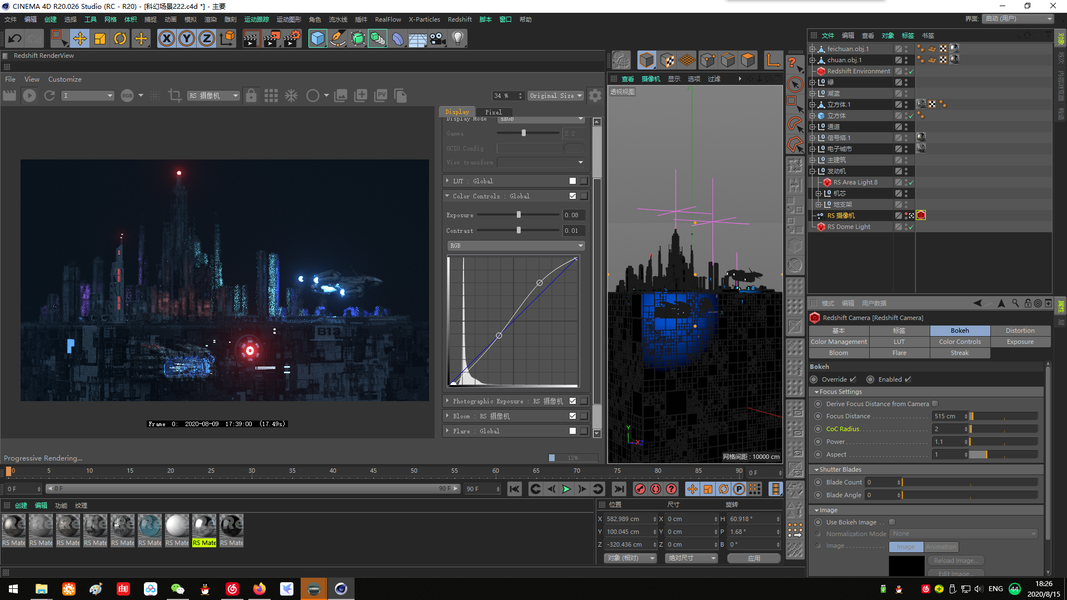Click the light bulb icon in toolbar
The height and width of the screenshot is (600, 1067).
tap(458, 39)
